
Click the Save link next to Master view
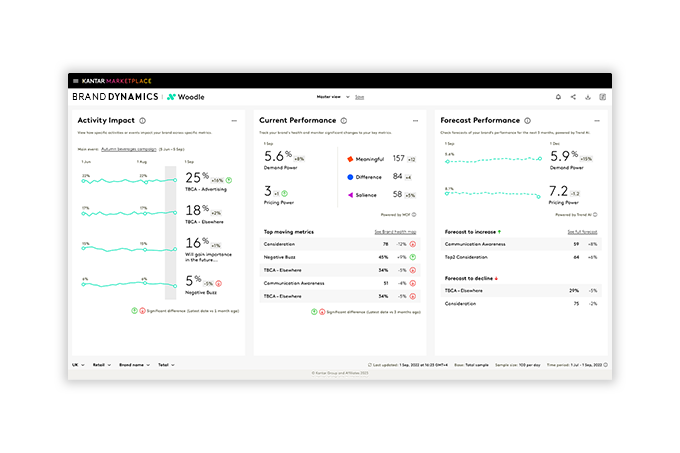click(x=359, y=97)
